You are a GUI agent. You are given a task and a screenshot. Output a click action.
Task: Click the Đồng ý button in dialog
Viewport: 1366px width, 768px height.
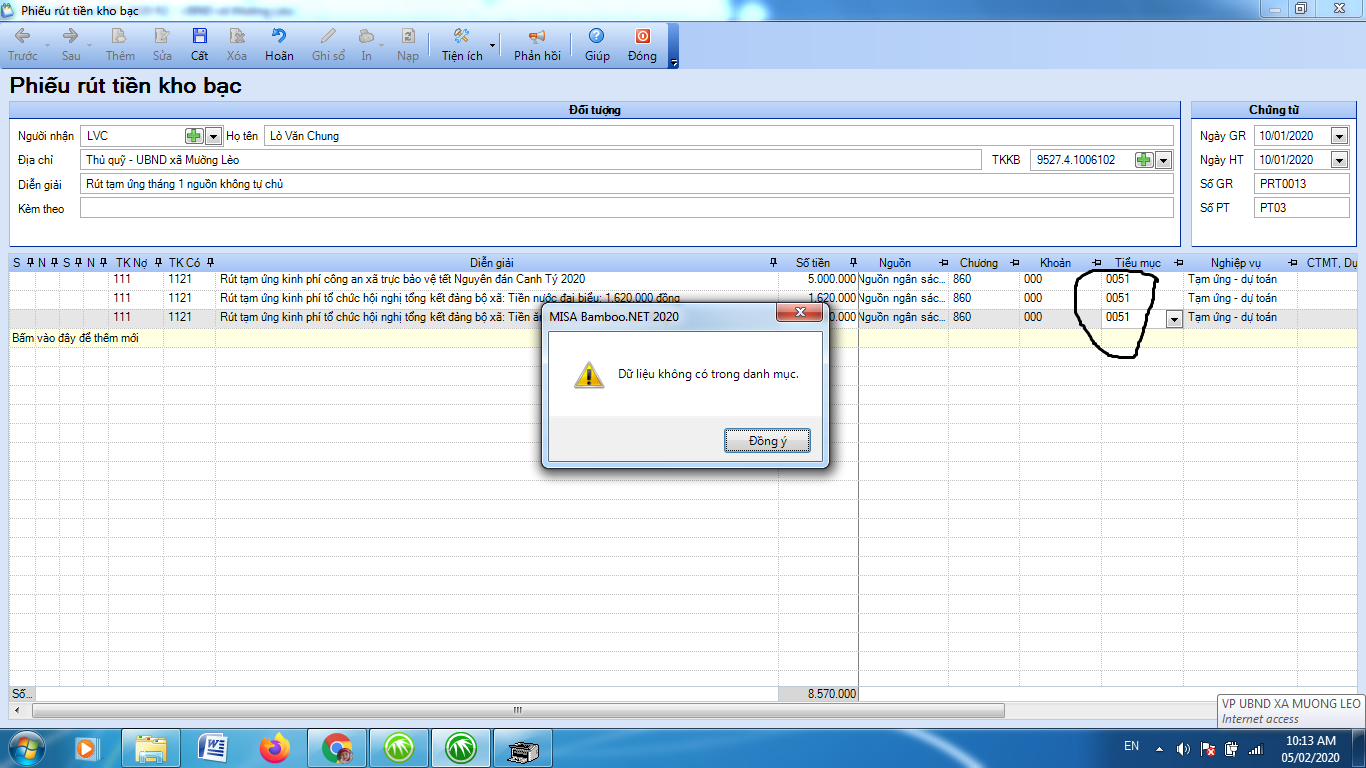(x=767, y=441)
